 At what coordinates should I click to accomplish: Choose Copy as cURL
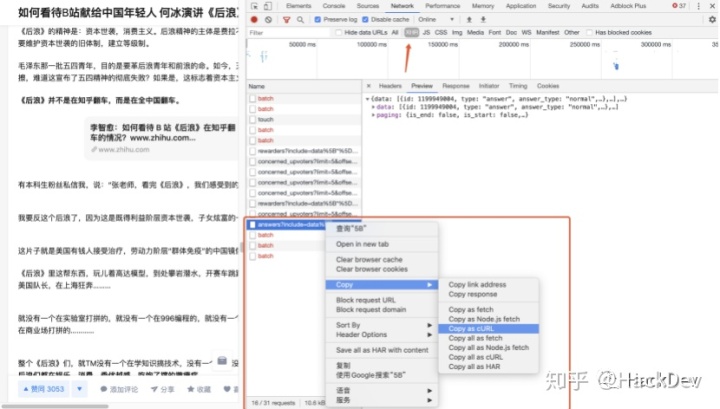488,329
